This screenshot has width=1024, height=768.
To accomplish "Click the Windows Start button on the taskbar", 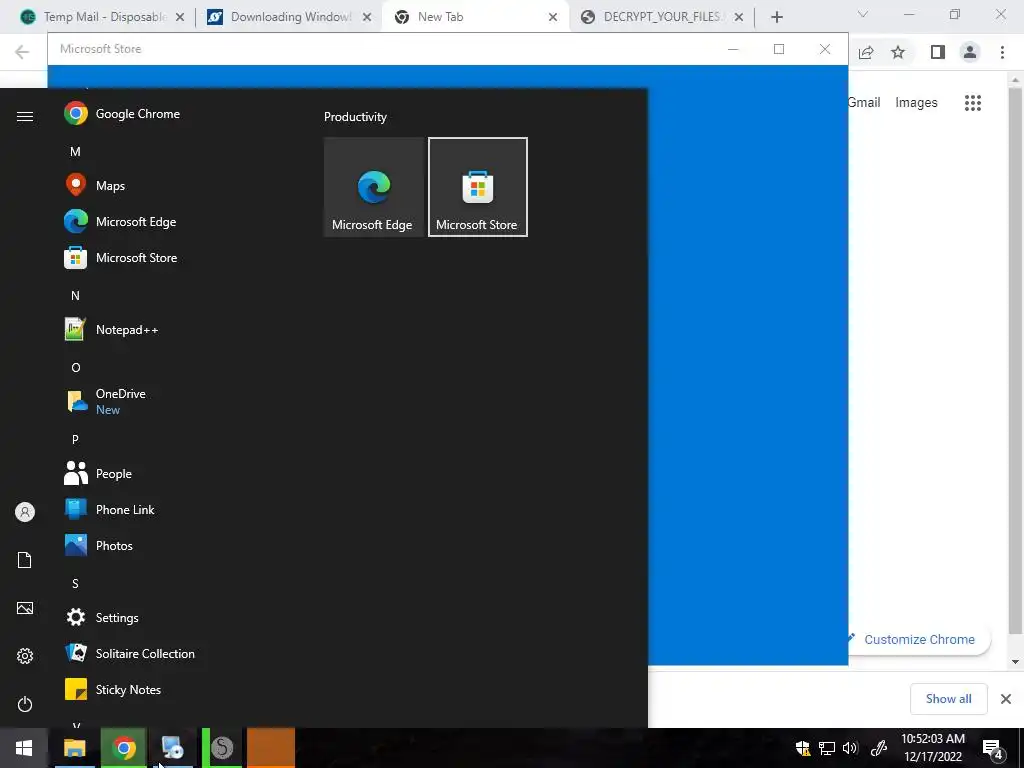I will (24, 748).
